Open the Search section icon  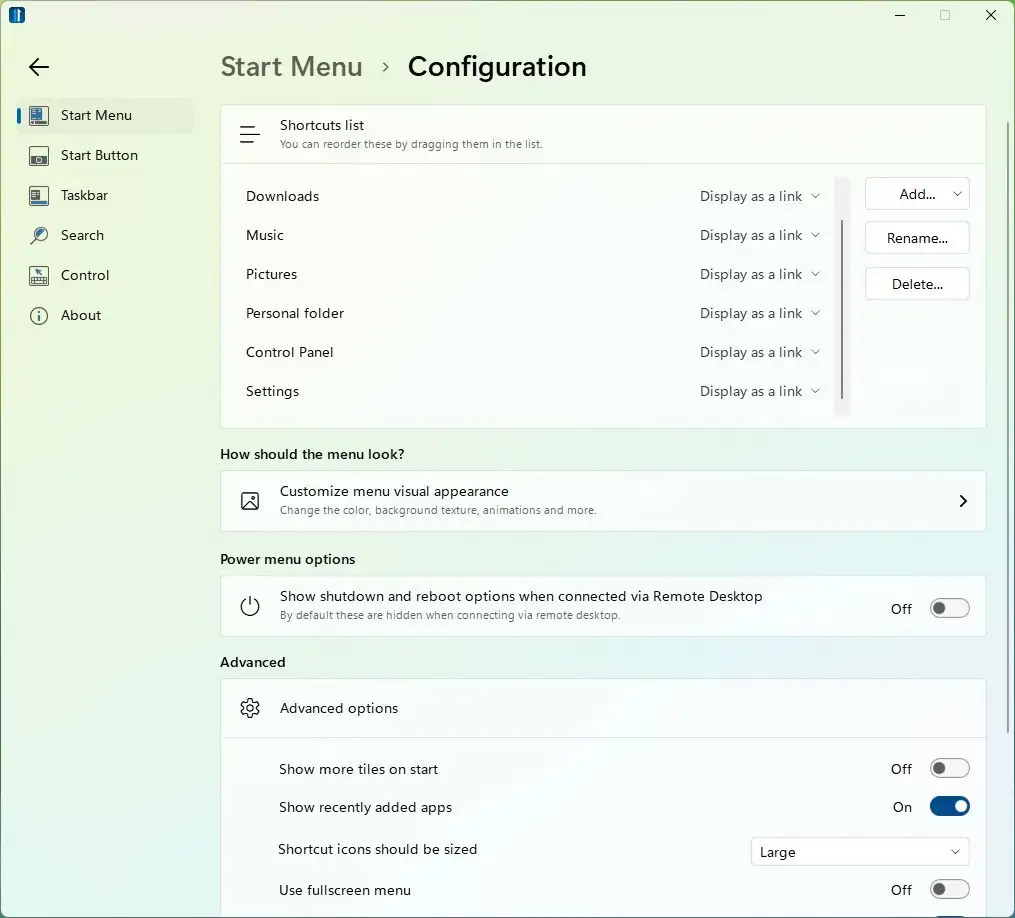[38, 235]
